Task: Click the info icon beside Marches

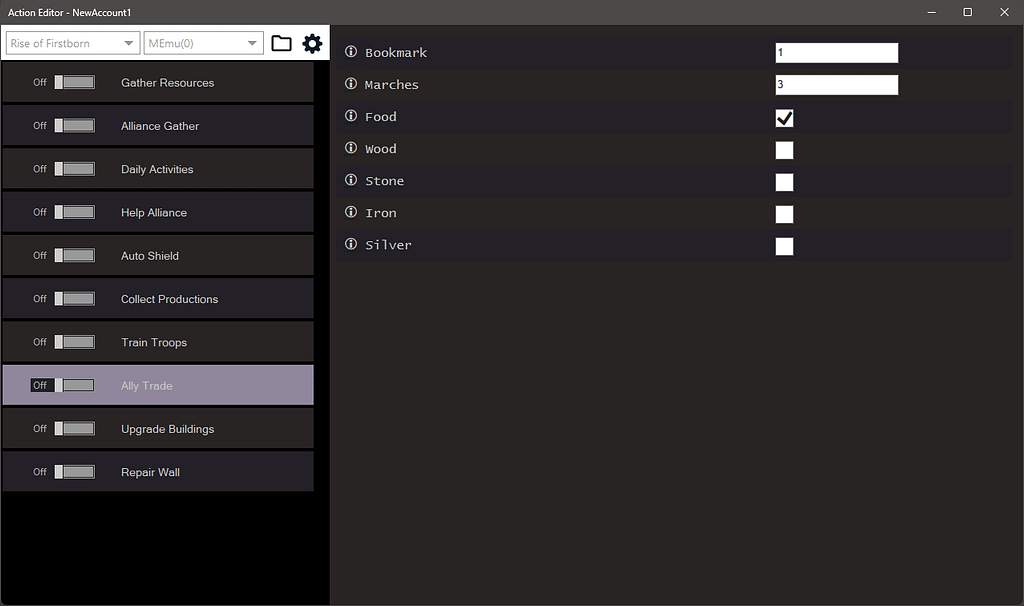Action: (350, 84)
